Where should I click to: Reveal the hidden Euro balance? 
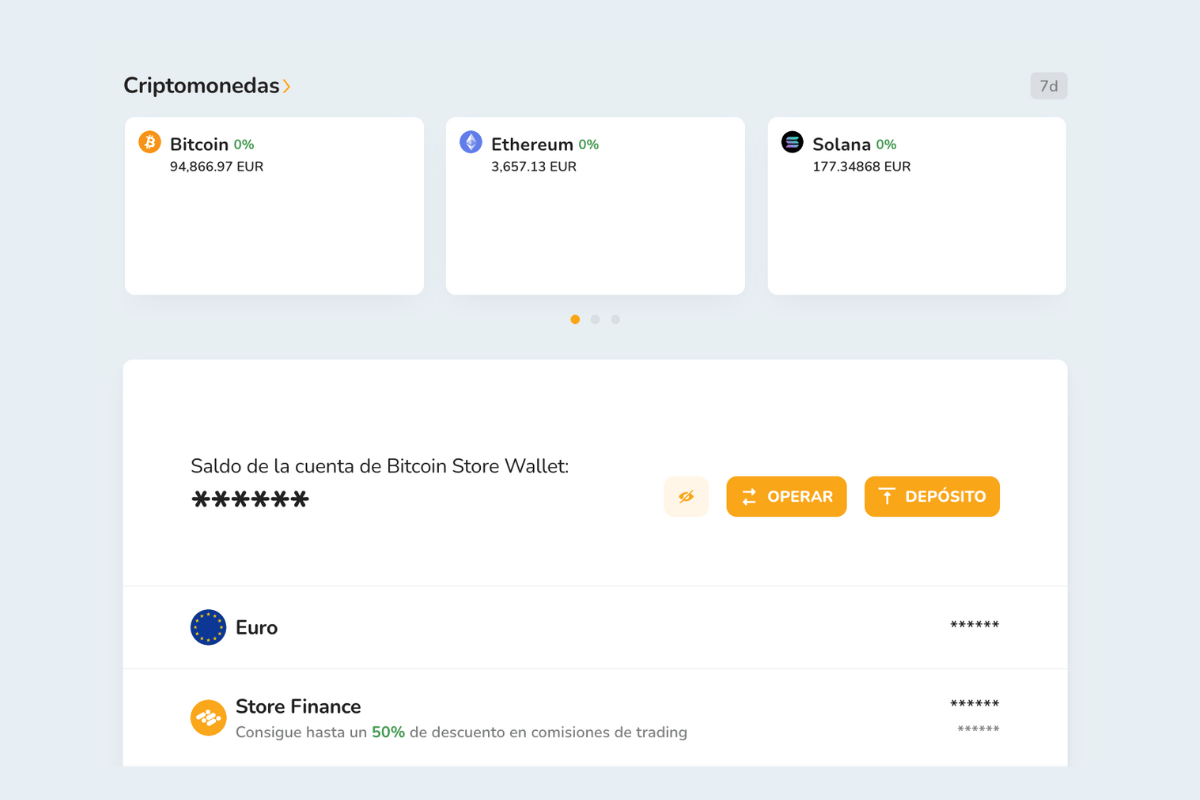(x=974, y=625)
